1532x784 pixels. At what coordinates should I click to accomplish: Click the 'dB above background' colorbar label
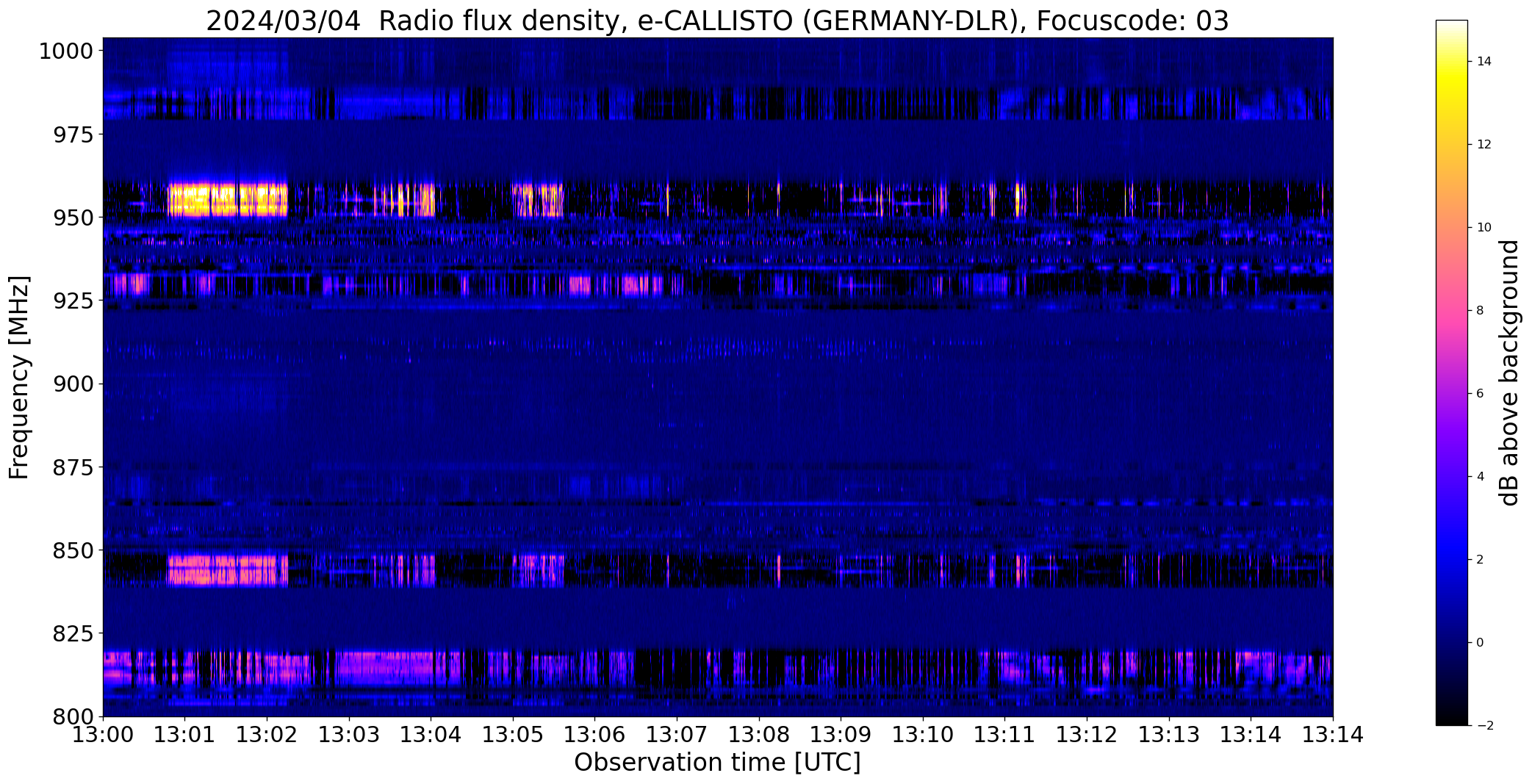tap(1509, 373)
